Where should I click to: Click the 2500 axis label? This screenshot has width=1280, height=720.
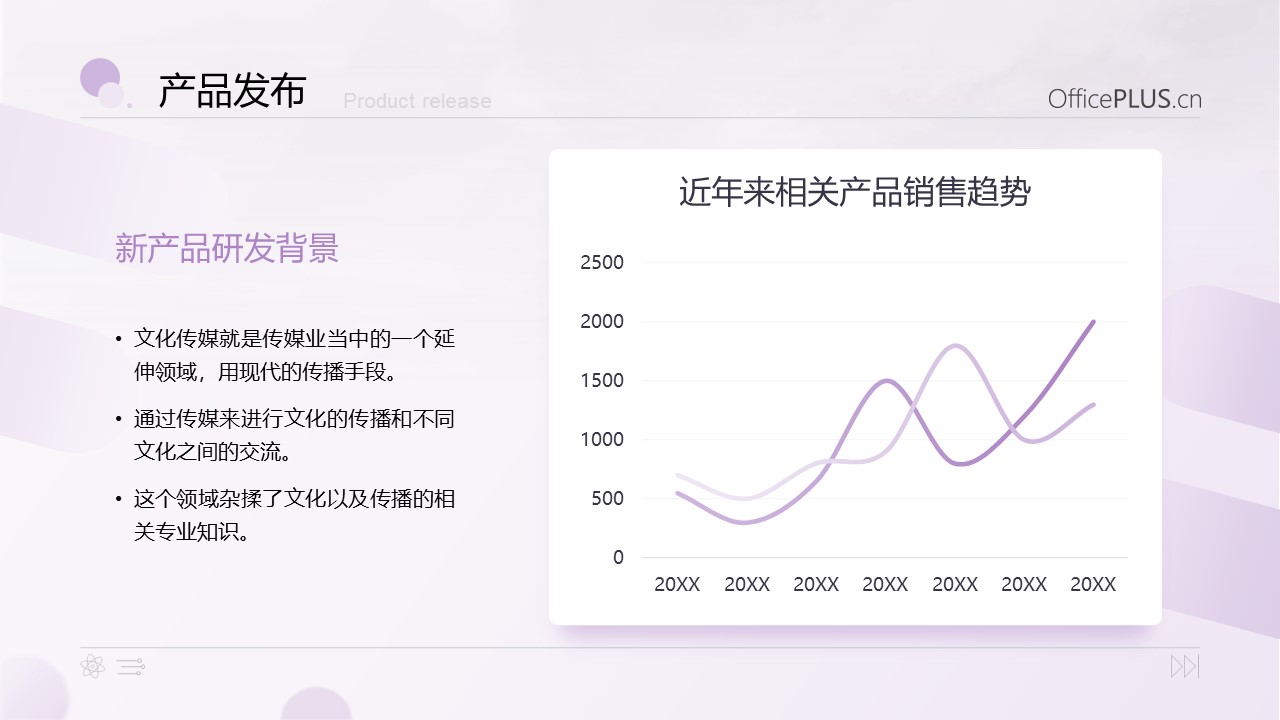pyautogui.click(x=602, y=263)
